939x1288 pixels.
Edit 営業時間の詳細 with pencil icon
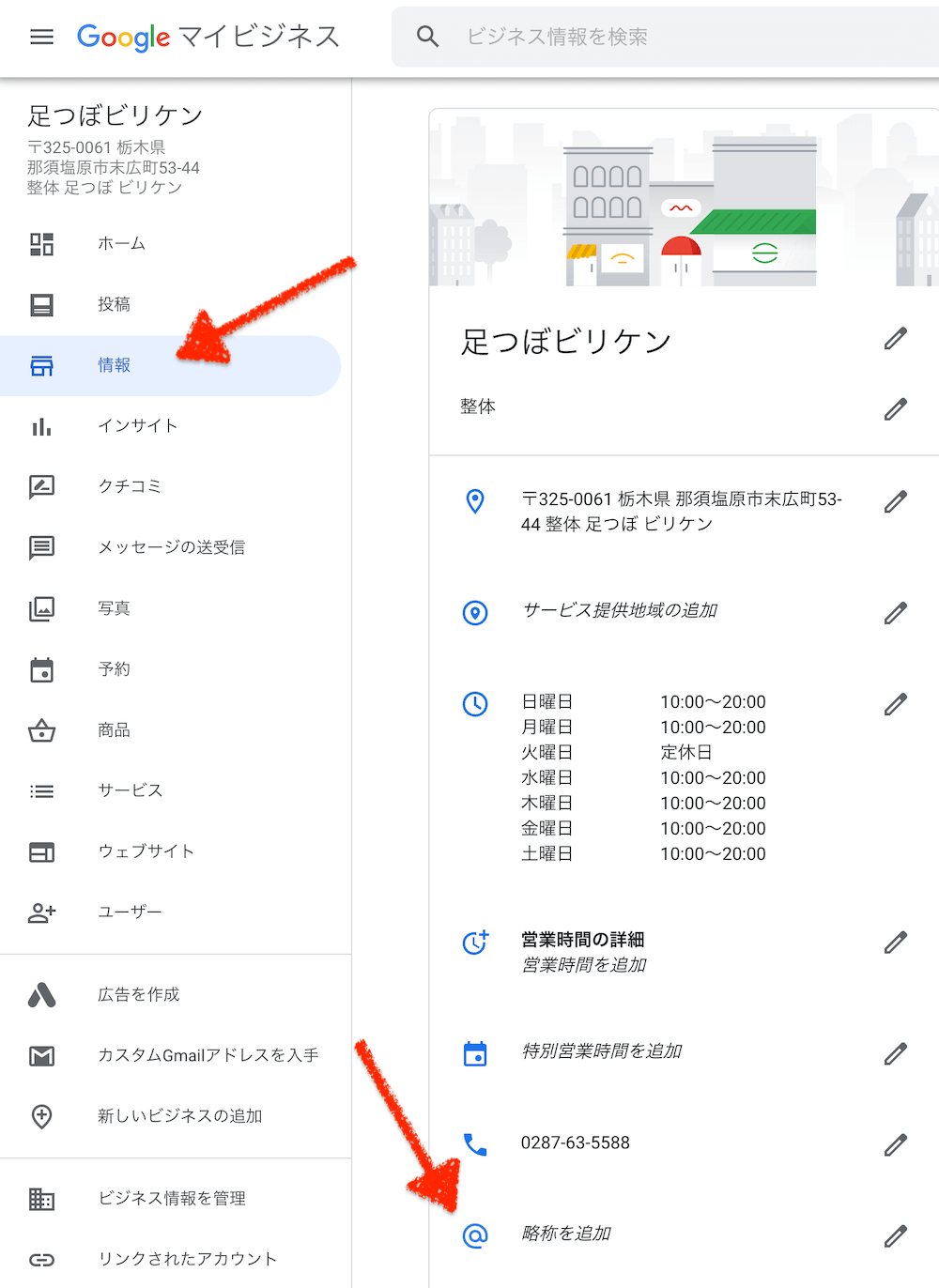(x=896, y=943)
